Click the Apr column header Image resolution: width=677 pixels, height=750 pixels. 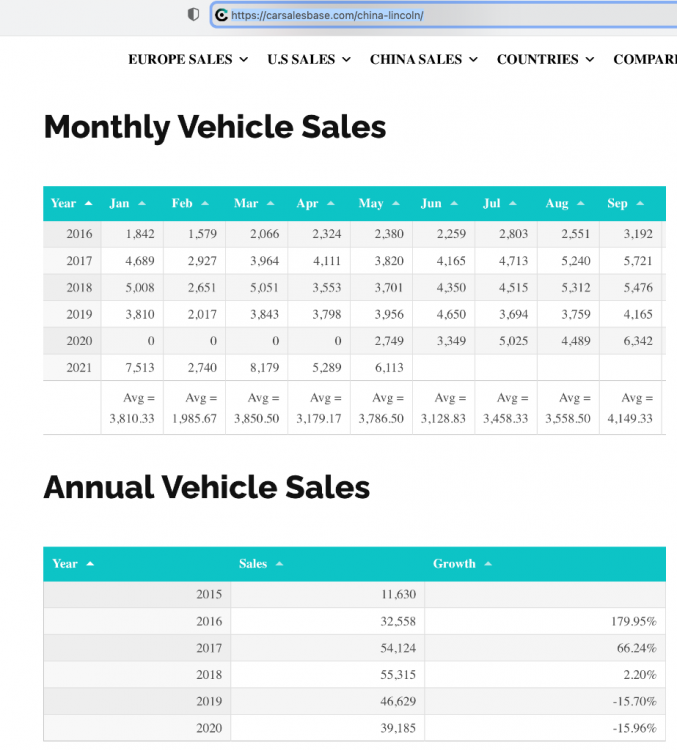(x=308, y=203)
